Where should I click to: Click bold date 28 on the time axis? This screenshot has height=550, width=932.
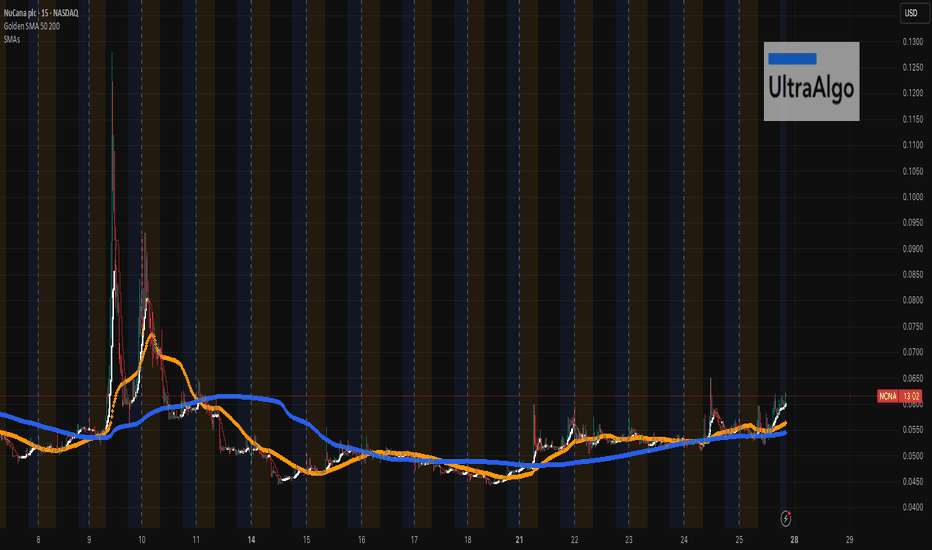pos(794,540)
